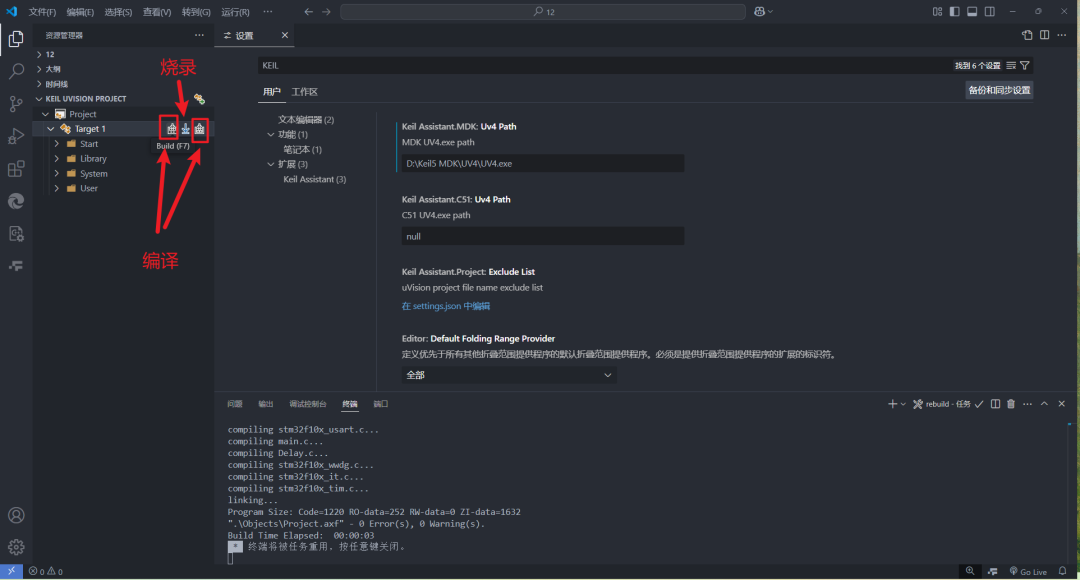Viewport: 1080px width, 580px height.
Task: Go back with the left arrow
Action: 309,12
